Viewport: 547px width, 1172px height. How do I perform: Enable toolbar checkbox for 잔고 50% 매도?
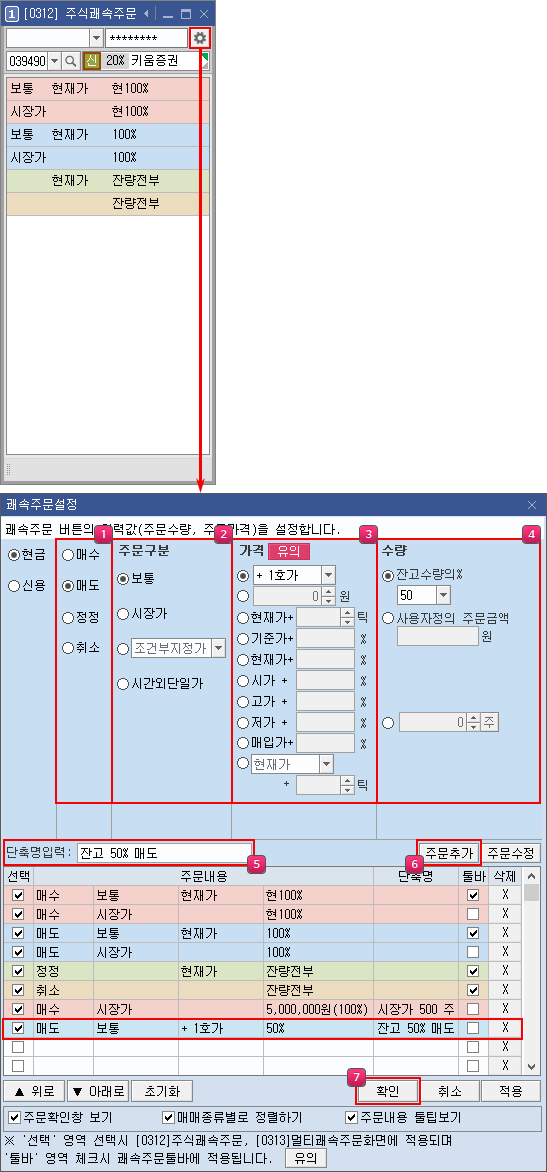(x=472, y=1028)
